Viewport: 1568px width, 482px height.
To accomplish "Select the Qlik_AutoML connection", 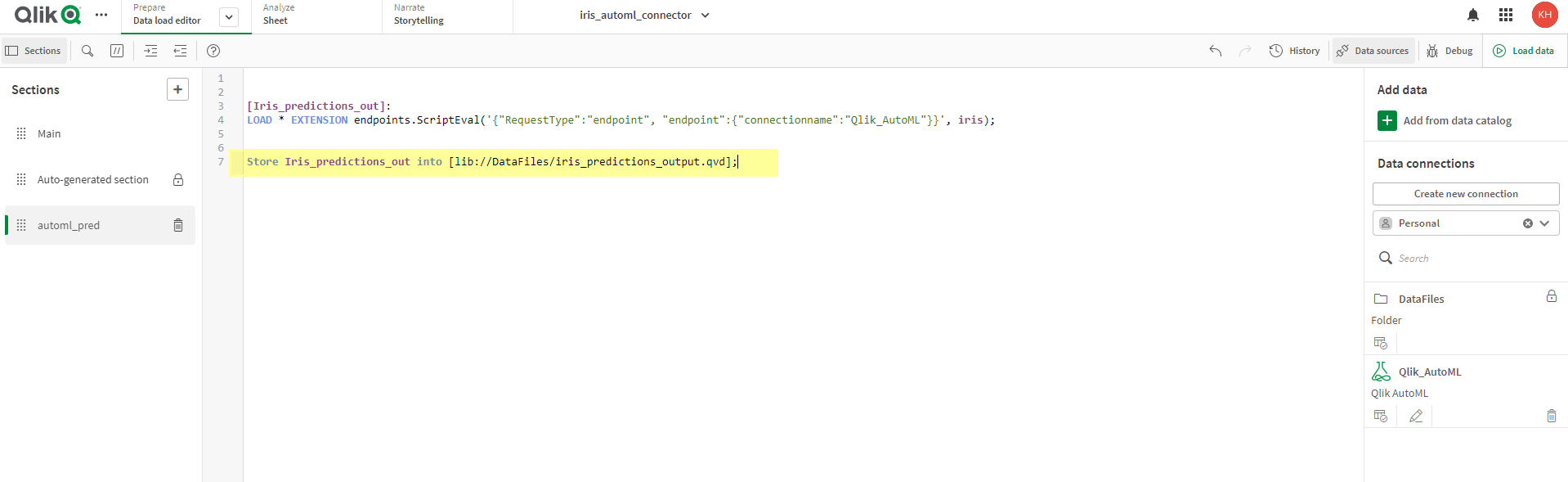I will (1429, 372).
